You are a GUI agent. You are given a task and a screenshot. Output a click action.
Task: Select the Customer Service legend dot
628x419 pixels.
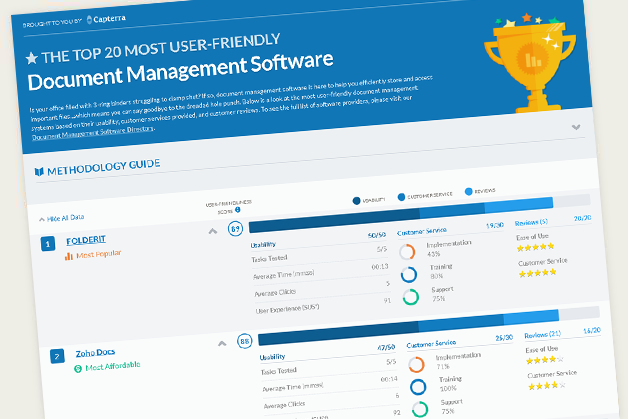click(401, 197)
